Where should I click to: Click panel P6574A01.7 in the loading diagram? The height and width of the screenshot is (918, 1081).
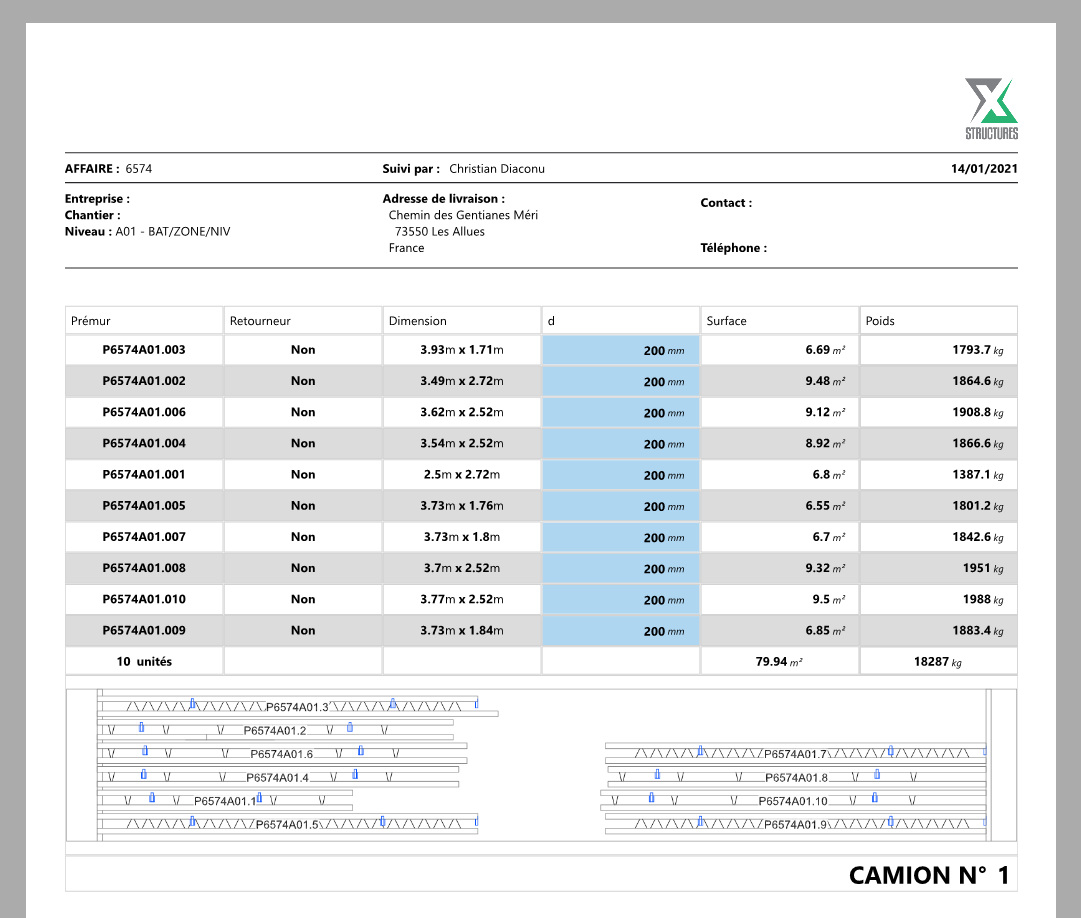point(795,754)
